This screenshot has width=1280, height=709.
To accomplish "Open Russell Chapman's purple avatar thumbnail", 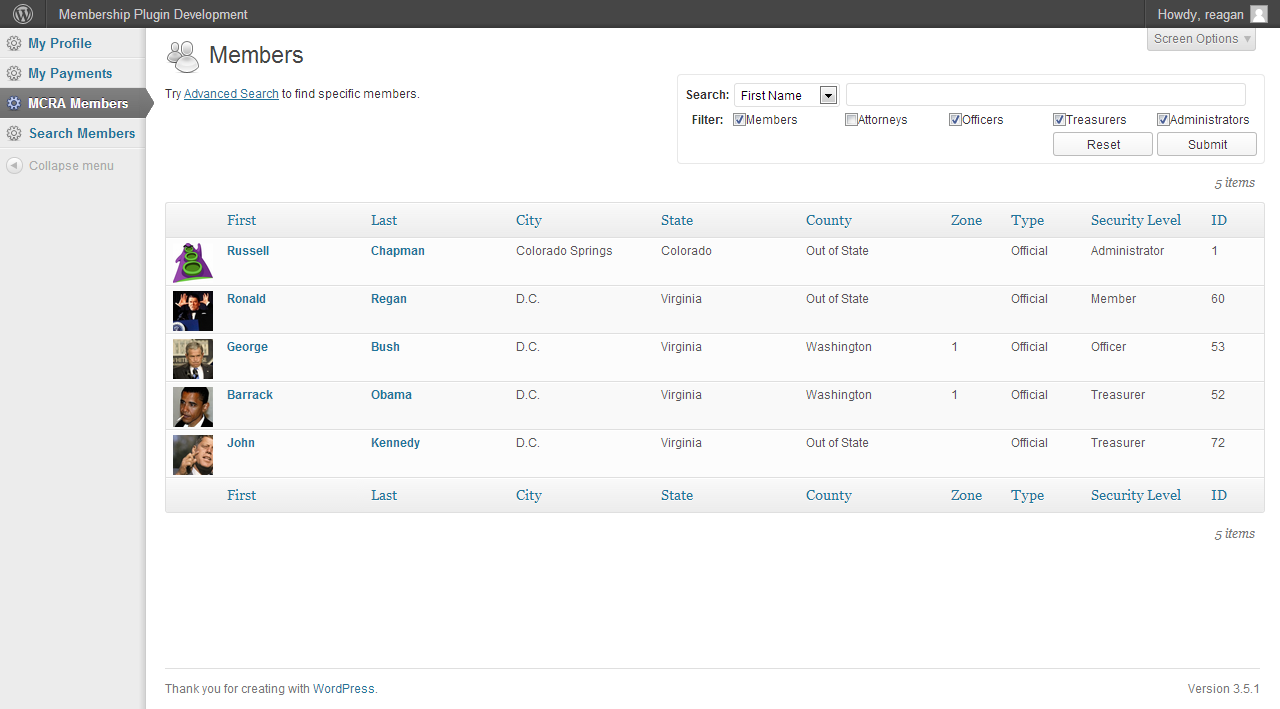I will pyautogui.click(x=192, y=262).
